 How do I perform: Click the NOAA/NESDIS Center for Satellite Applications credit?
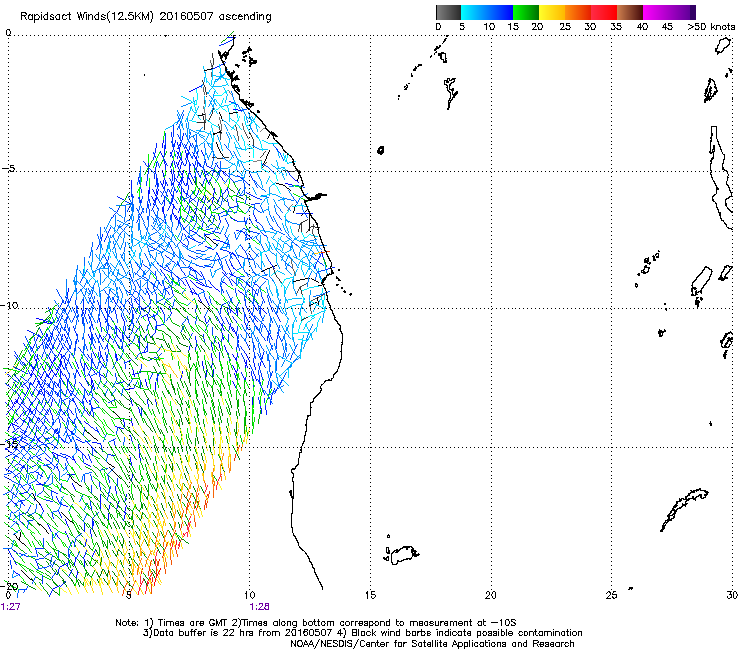[432, 644]
